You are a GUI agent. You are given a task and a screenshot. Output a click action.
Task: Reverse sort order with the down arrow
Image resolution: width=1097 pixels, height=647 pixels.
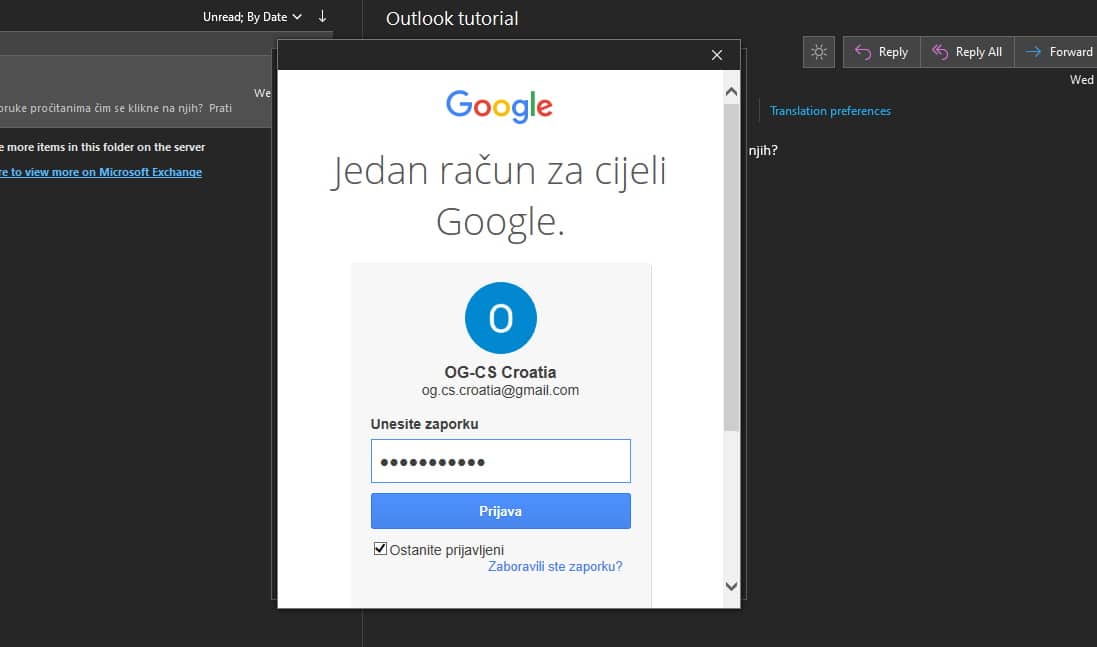click(322, 16)
